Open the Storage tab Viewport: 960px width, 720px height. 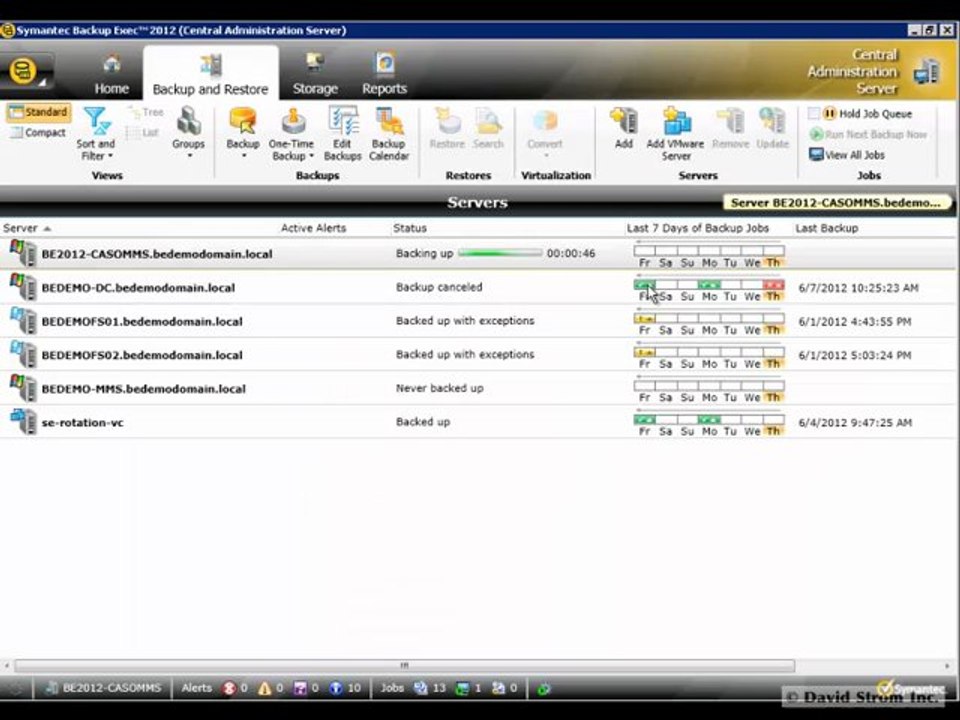pyautogui.click(x=315, y=74)
